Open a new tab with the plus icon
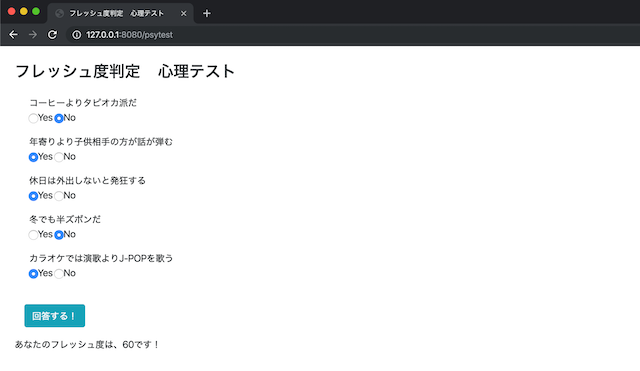 coord(207,13)
